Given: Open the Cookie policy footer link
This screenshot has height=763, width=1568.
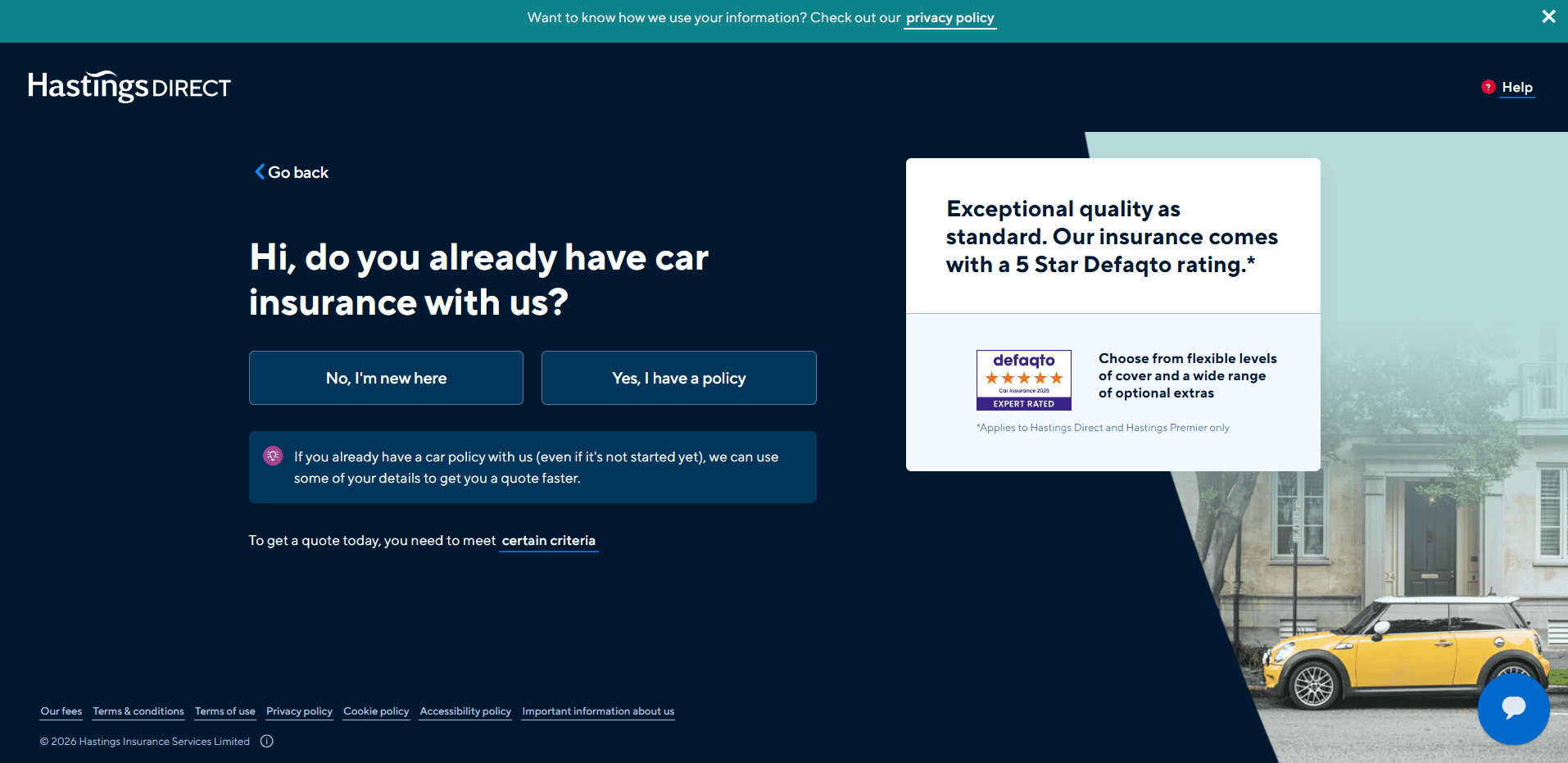Looking at the screenshot, I should click(376, 711).
